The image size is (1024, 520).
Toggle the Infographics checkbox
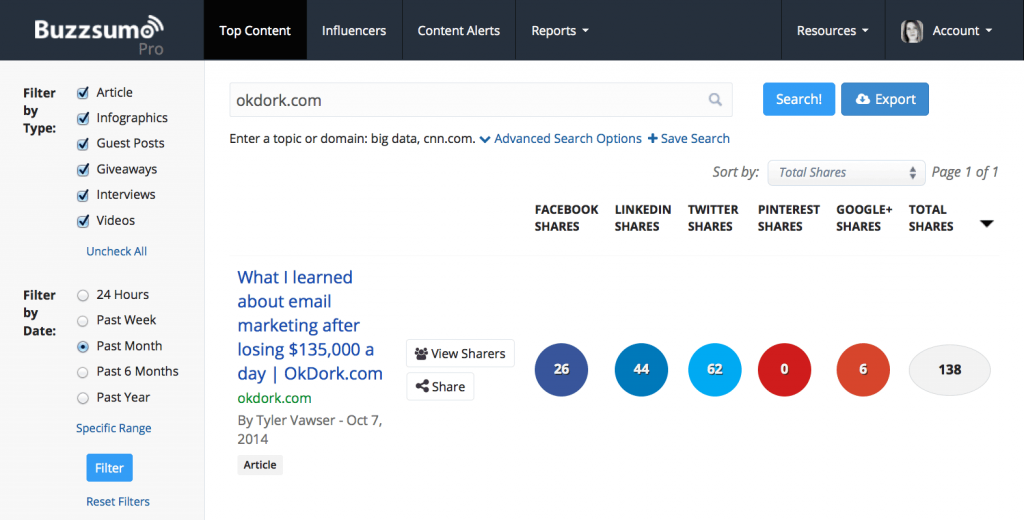[x=83, y=118]
